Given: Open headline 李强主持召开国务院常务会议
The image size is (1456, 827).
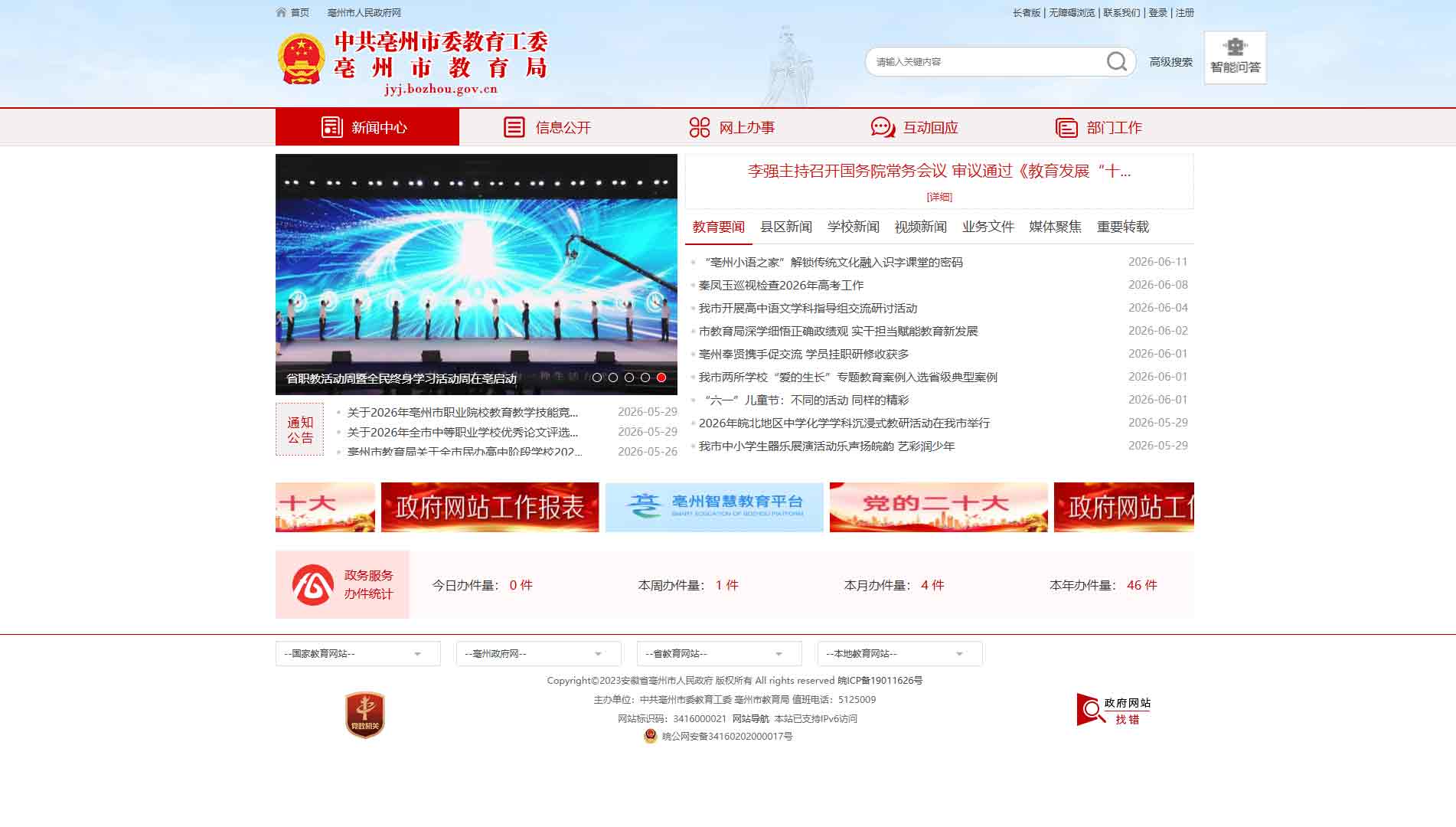Looking at the screenshot, I should tap(939, 171).
